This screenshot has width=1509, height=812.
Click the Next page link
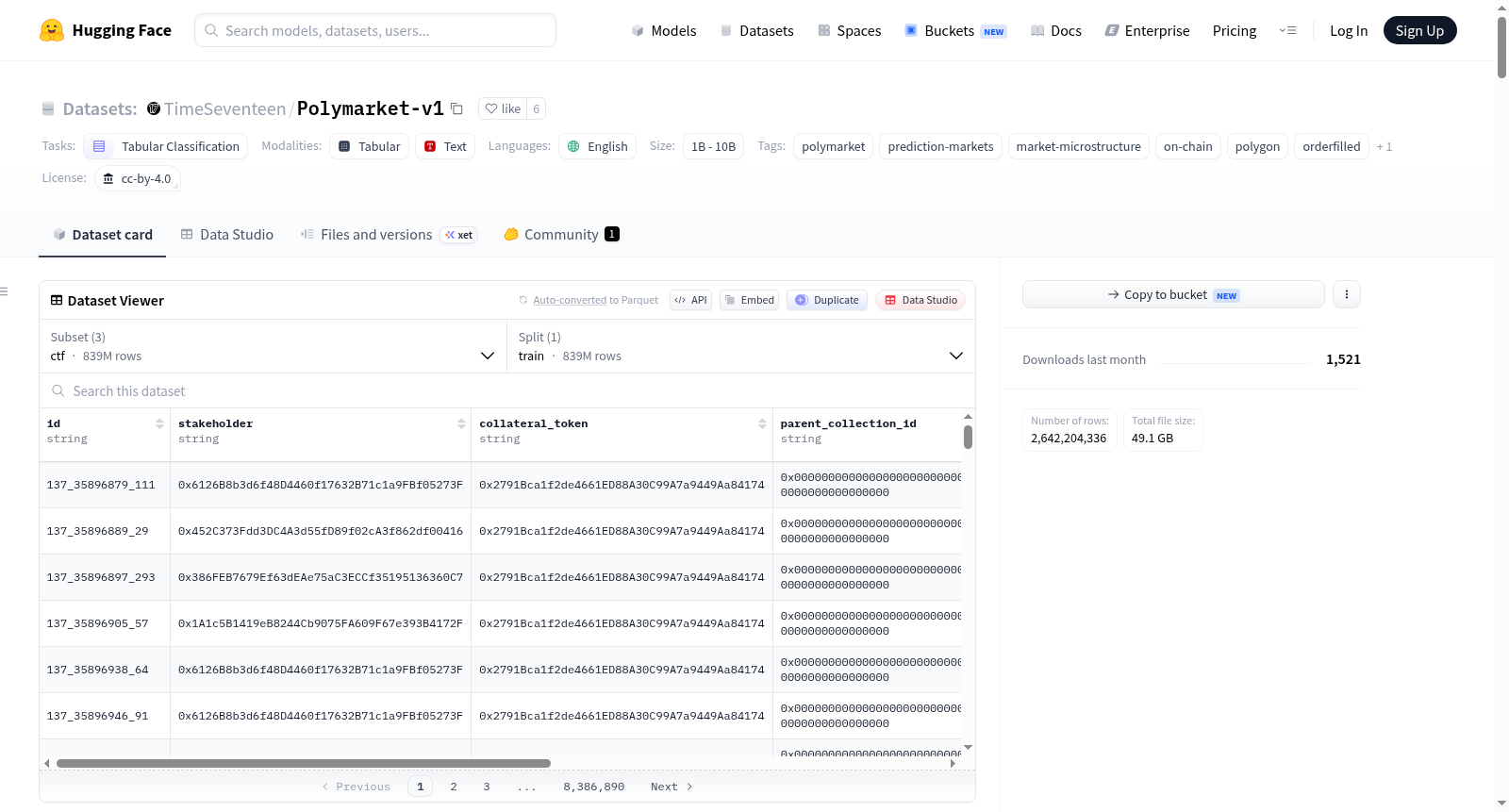pos(672,787)
